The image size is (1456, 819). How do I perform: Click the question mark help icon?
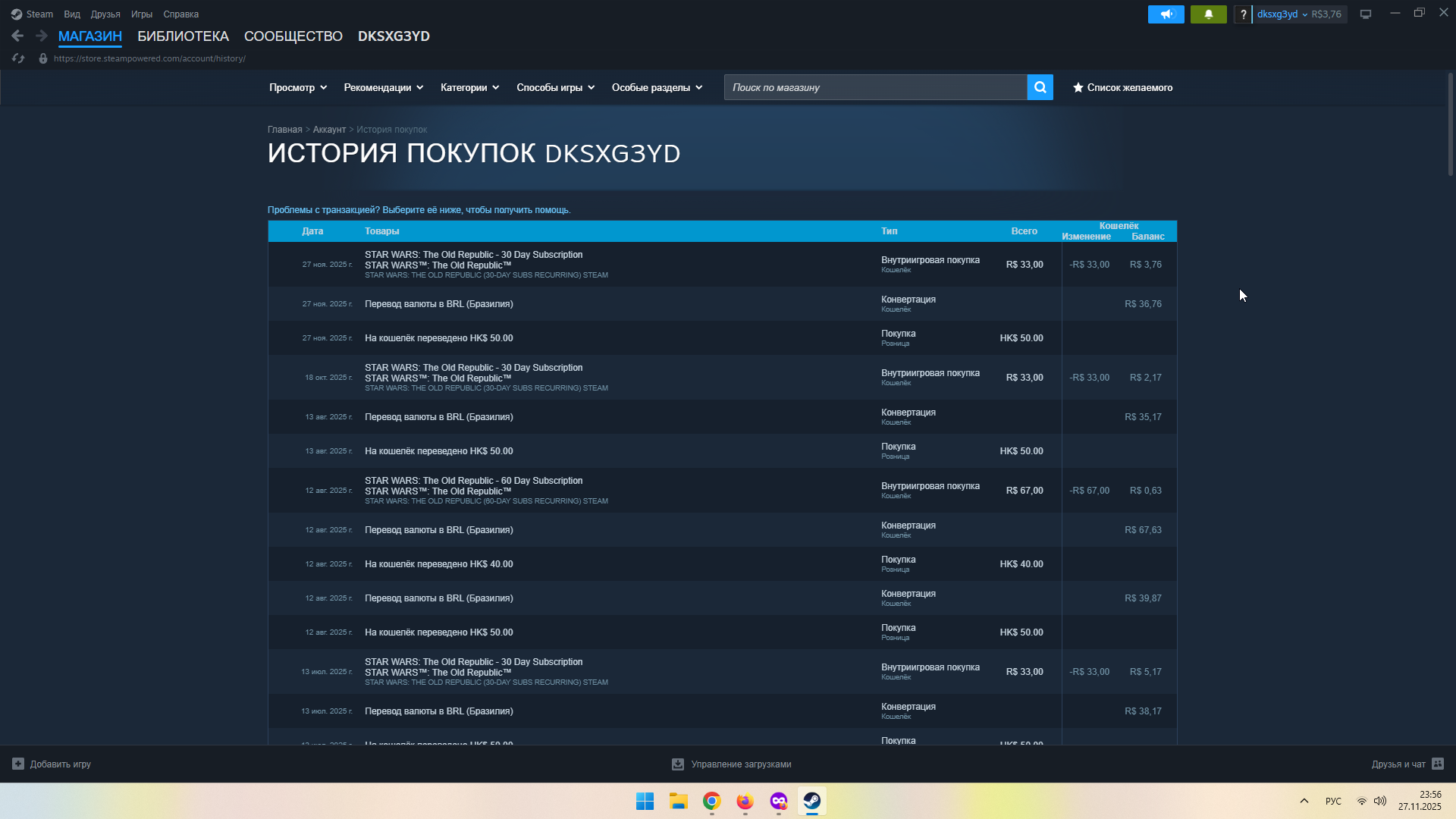tap(1243, 14)
